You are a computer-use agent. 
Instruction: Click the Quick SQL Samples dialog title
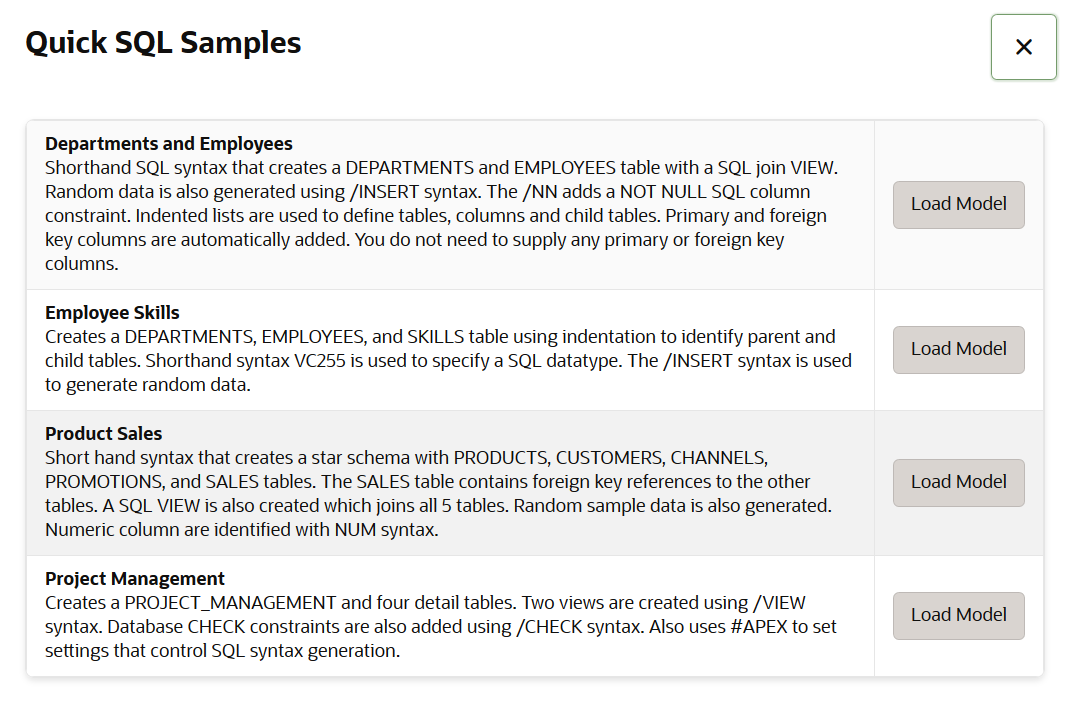coord(162,42)
